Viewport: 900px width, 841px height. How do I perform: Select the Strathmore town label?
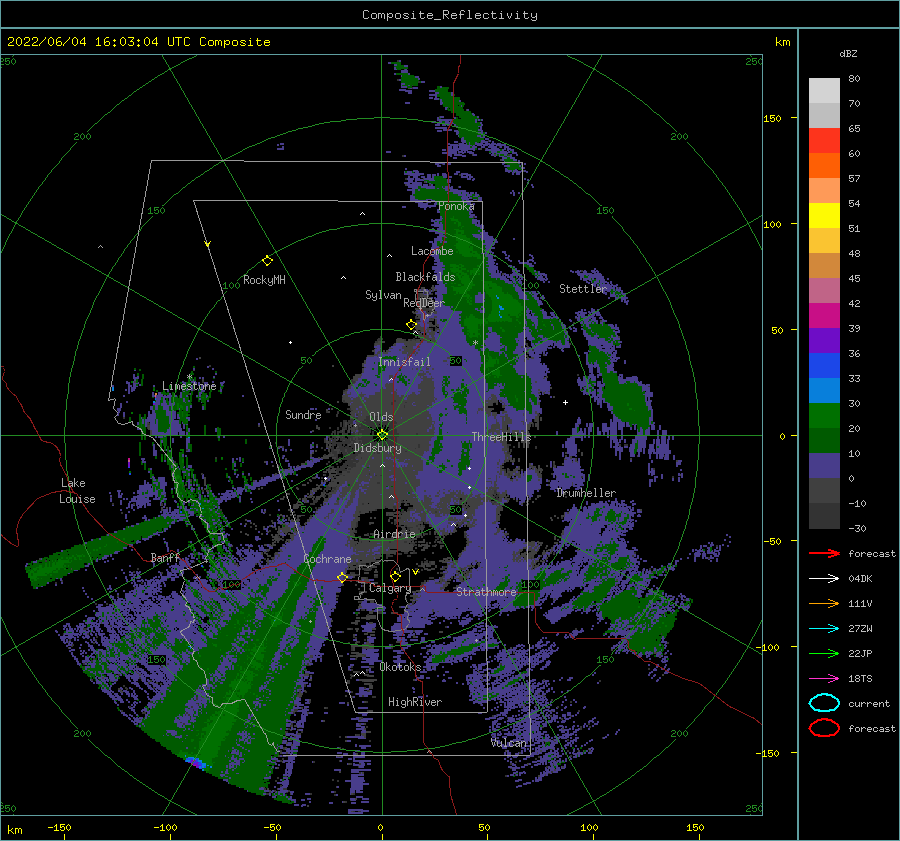coord(486,592)
